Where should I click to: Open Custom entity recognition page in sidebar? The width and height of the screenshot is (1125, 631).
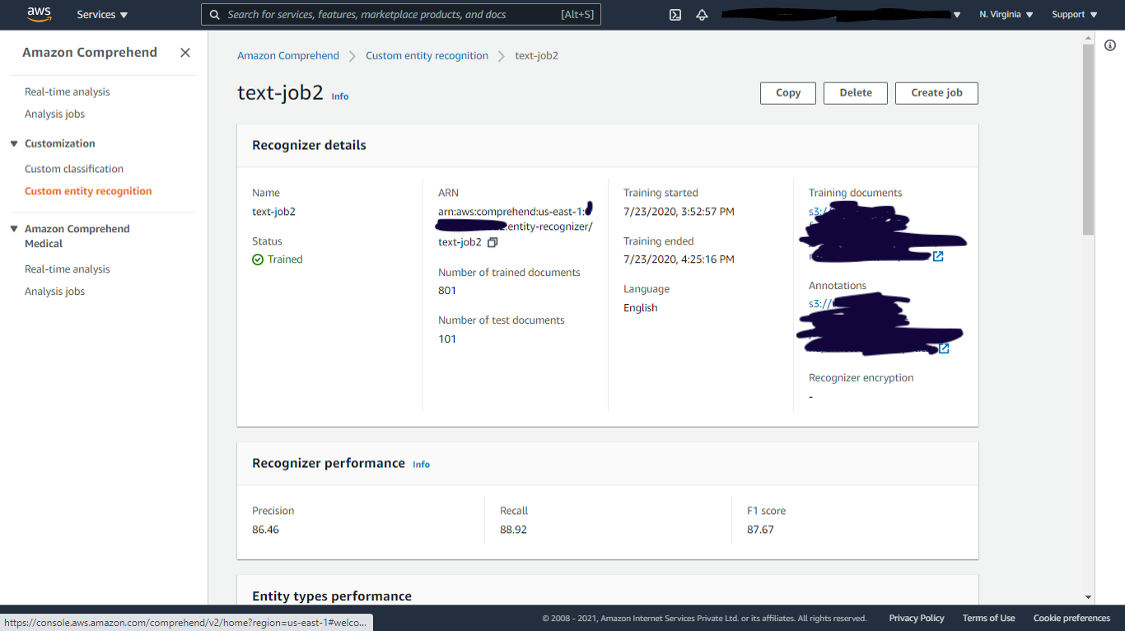click(x=88, y=191)
